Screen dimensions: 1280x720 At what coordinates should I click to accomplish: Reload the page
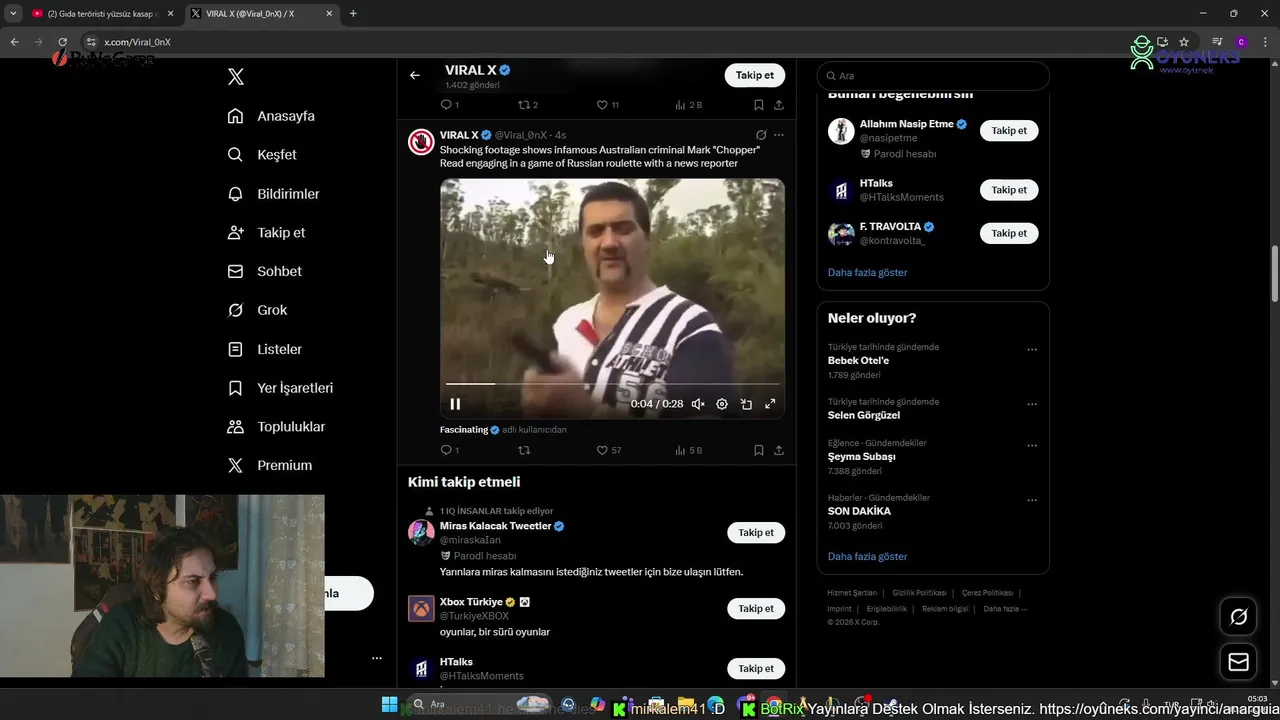[x=62, y=42]
